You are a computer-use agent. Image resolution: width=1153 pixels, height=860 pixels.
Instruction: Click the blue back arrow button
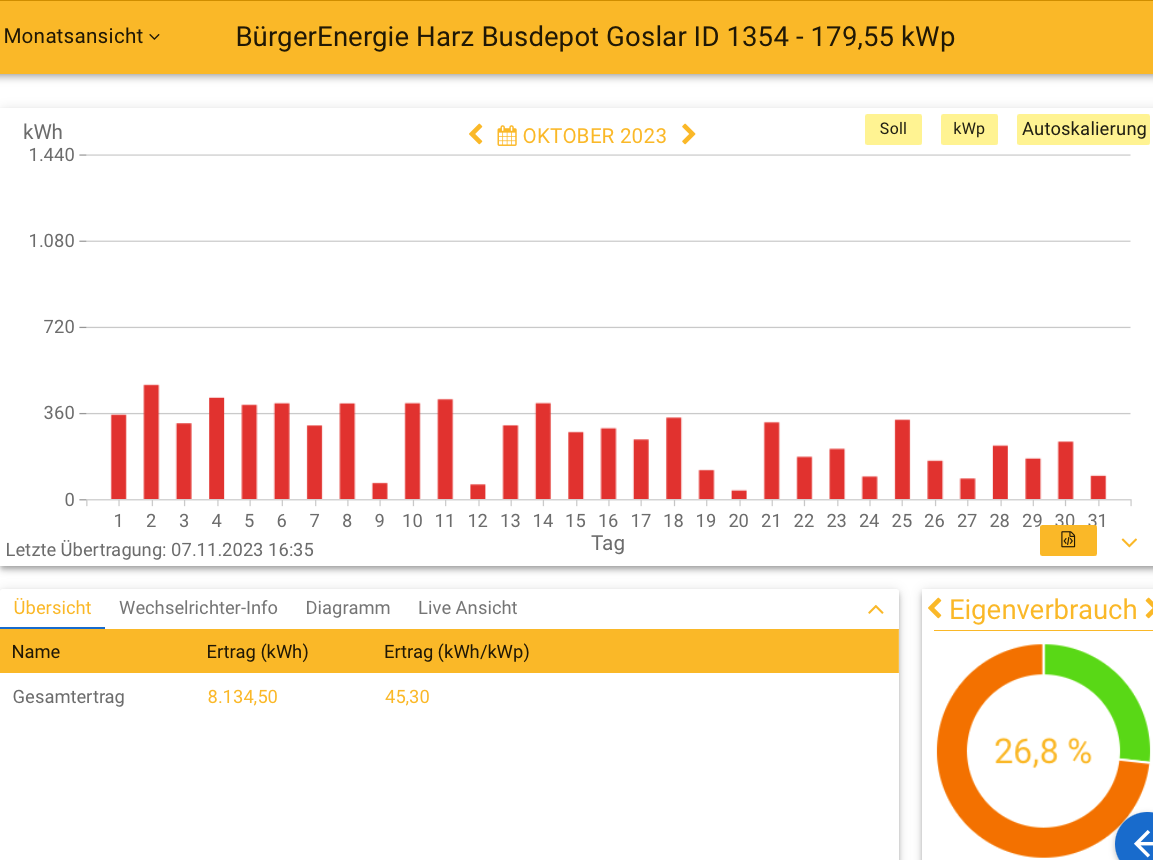point(1139,841)
